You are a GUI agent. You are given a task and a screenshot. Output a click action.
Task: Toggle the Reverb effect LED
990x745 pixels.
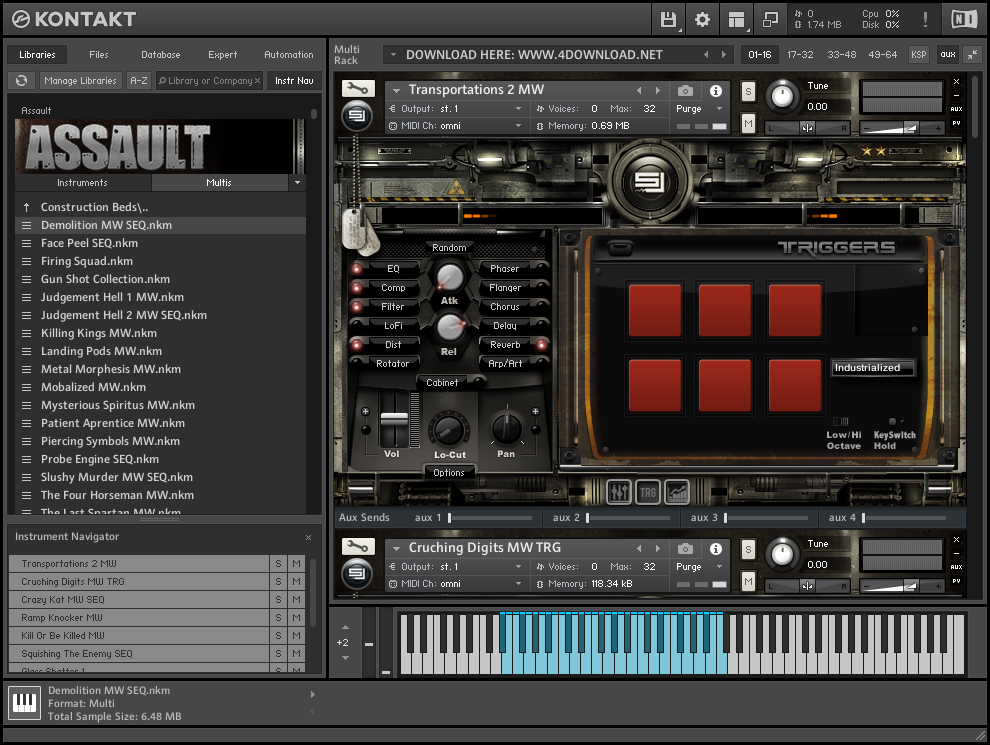tap(541, 345)
